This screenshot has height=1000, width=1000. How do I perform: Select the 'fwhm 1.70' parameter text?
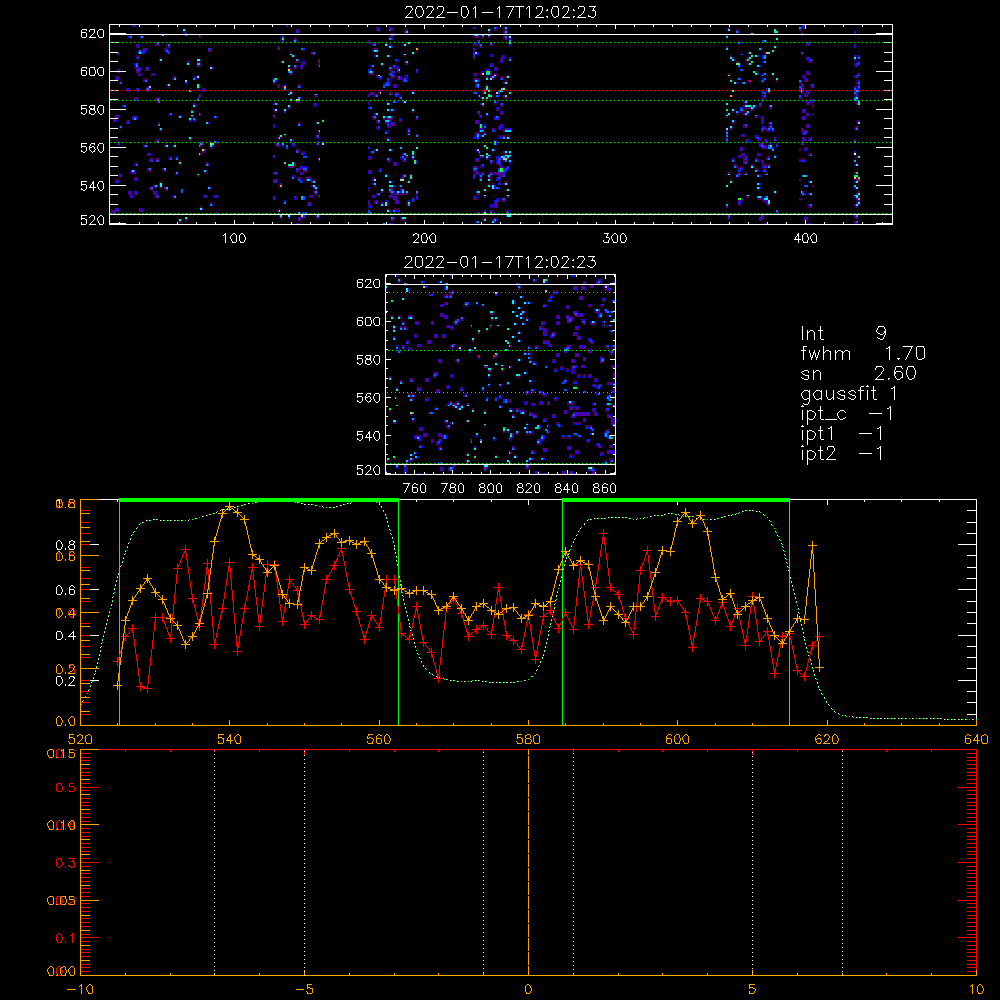(x=862, y=353)
